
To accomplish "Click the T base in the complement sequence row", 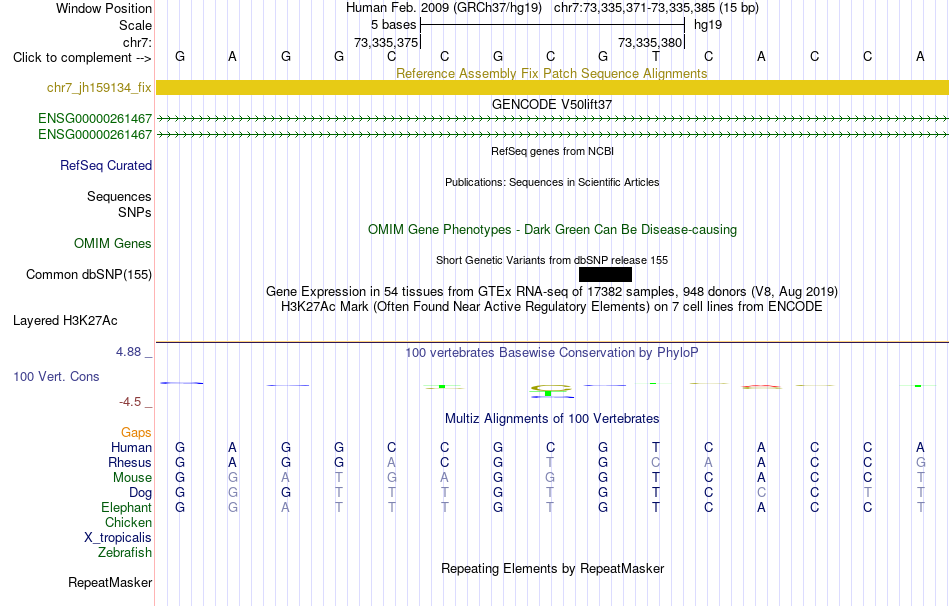I will click(x=656, y=57).
